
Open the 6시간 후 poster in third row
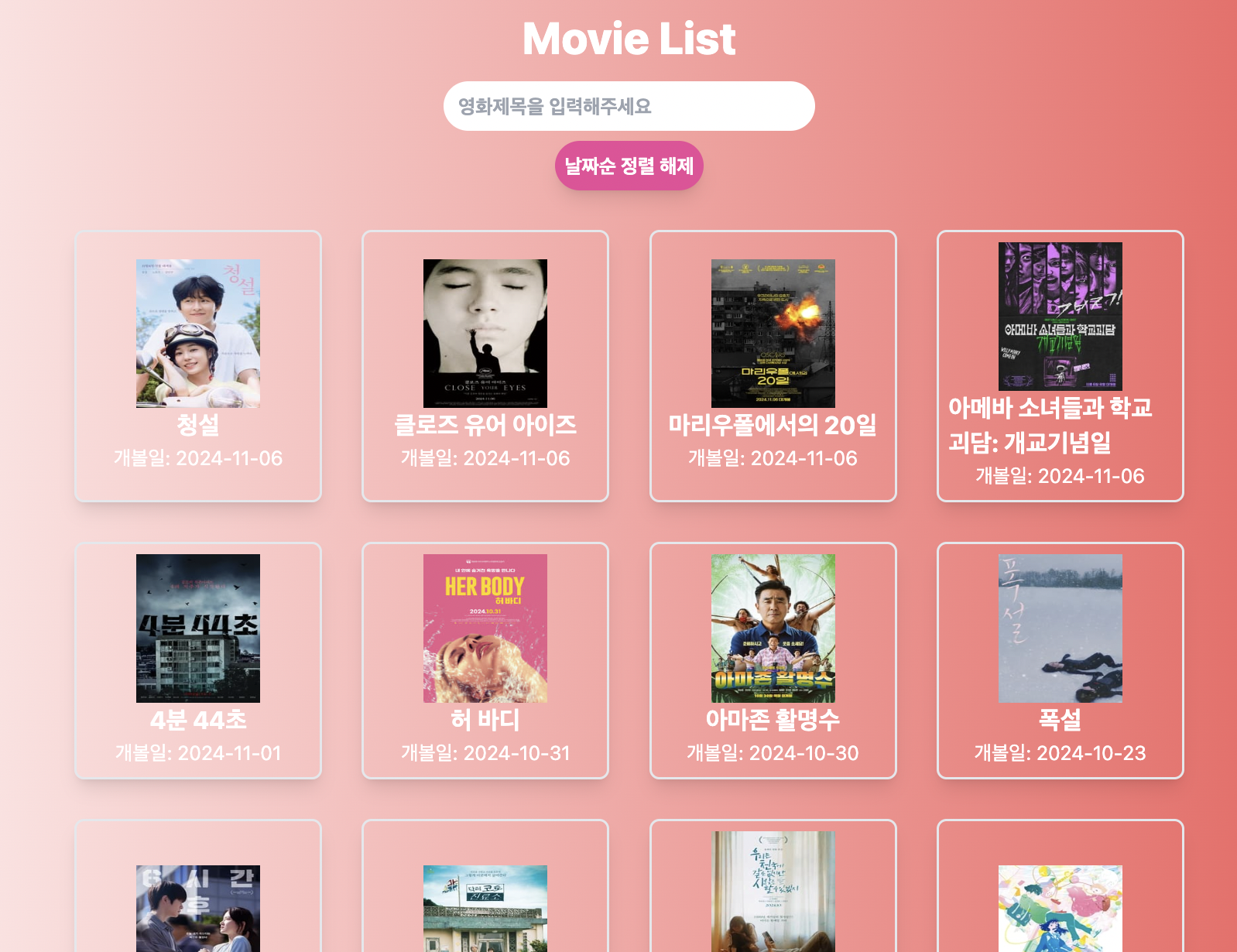pyautogui.click(x=198, y=909)
